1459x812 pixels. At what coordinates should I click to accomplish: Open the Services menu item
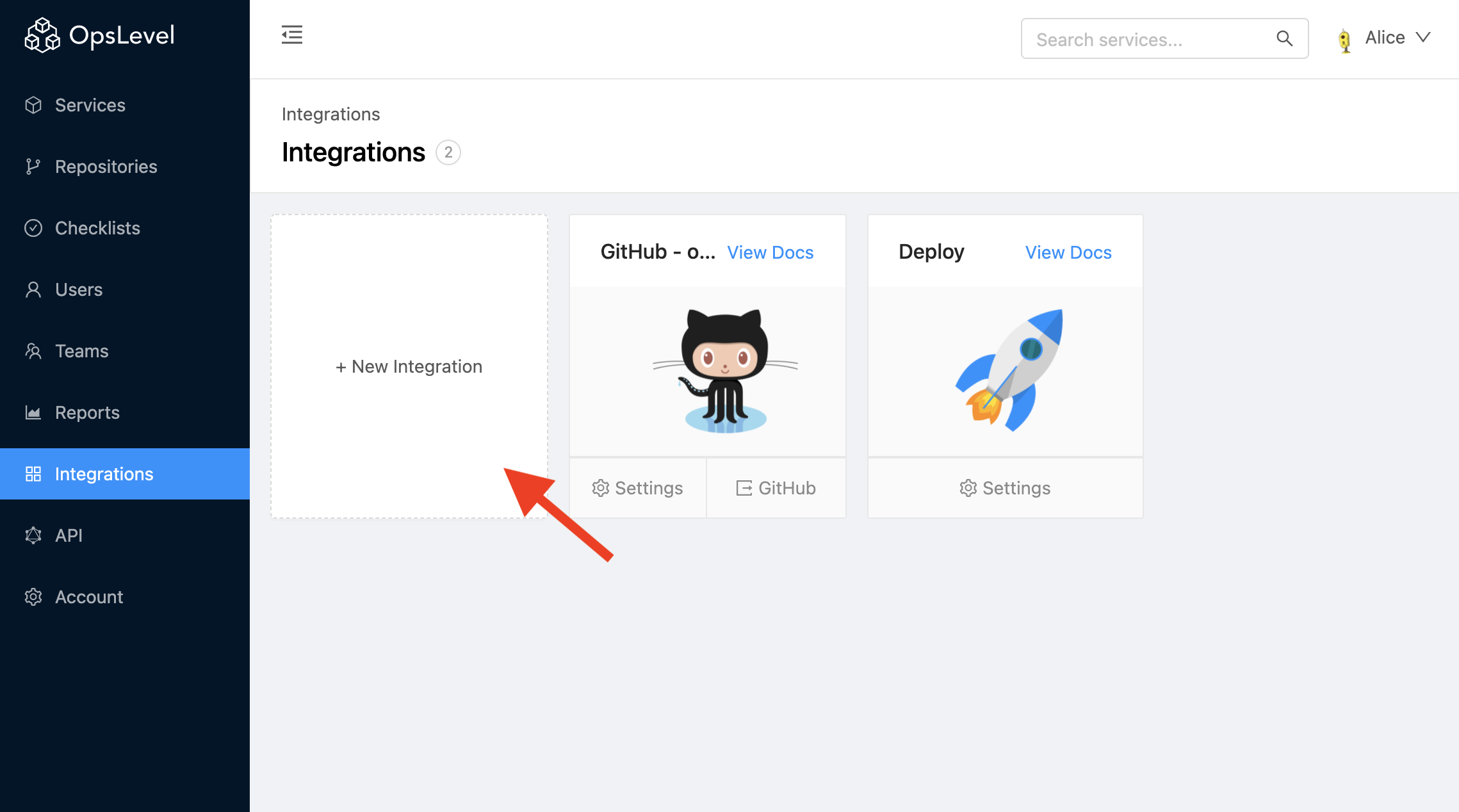point(125,105)
